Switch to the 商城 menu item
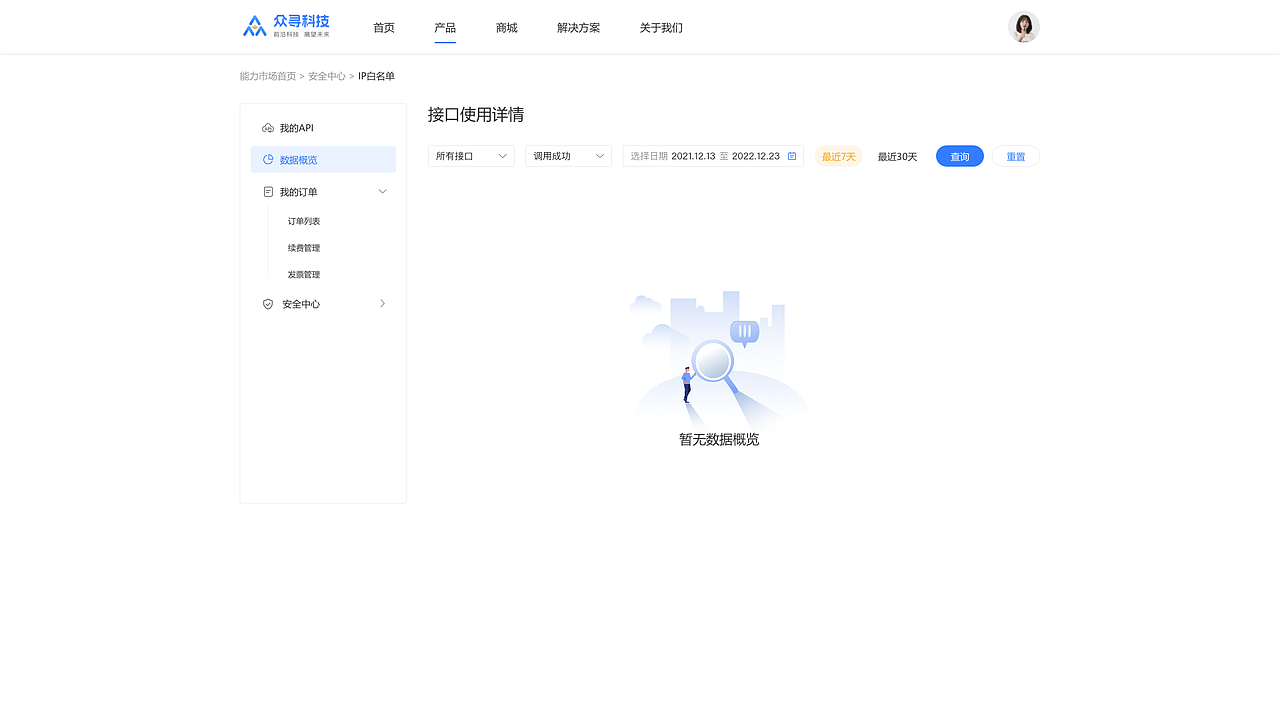This screenshot has width=1280, height=720. coord(506,27)
